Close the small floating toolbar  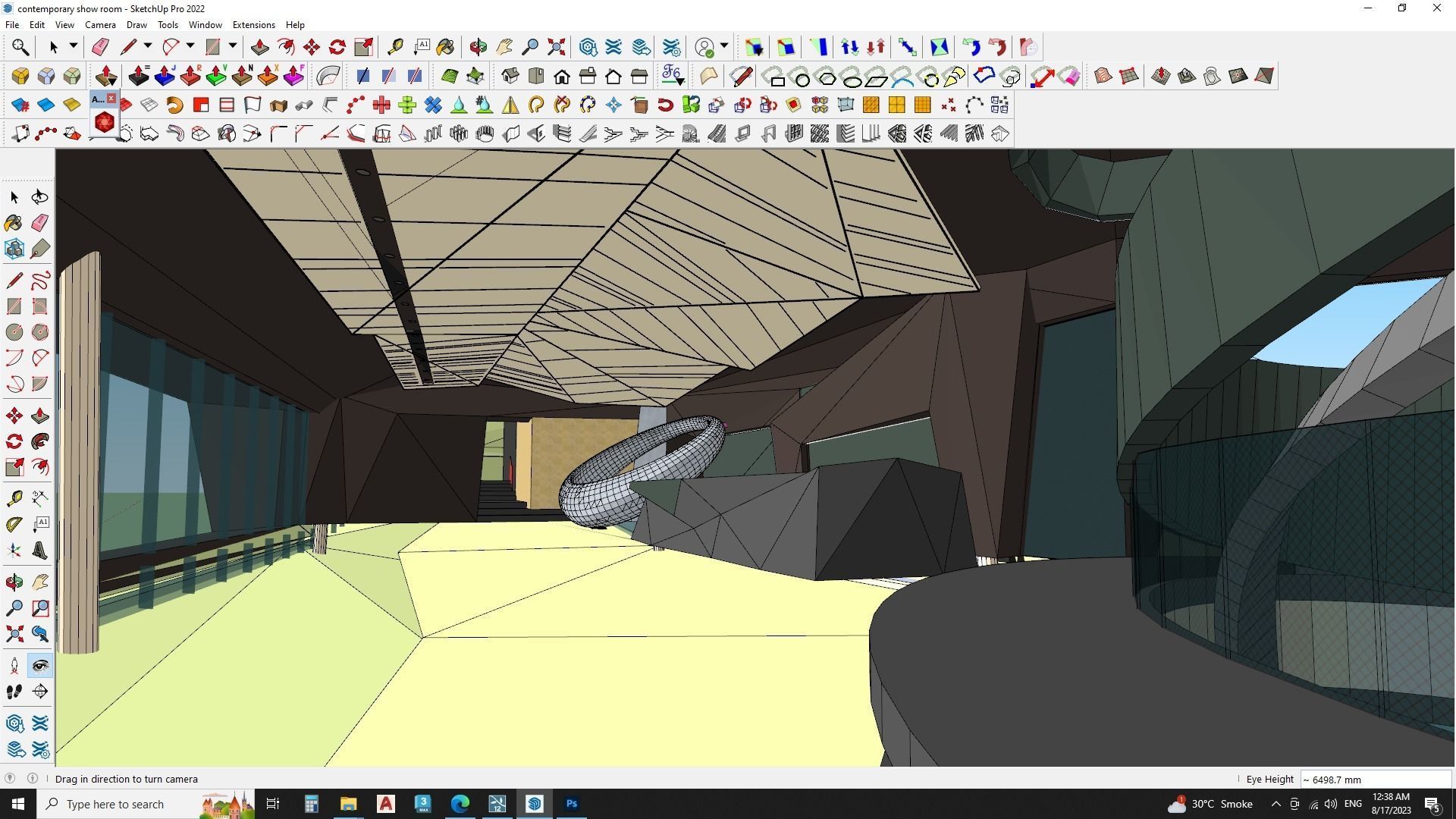tap(111, 99)
